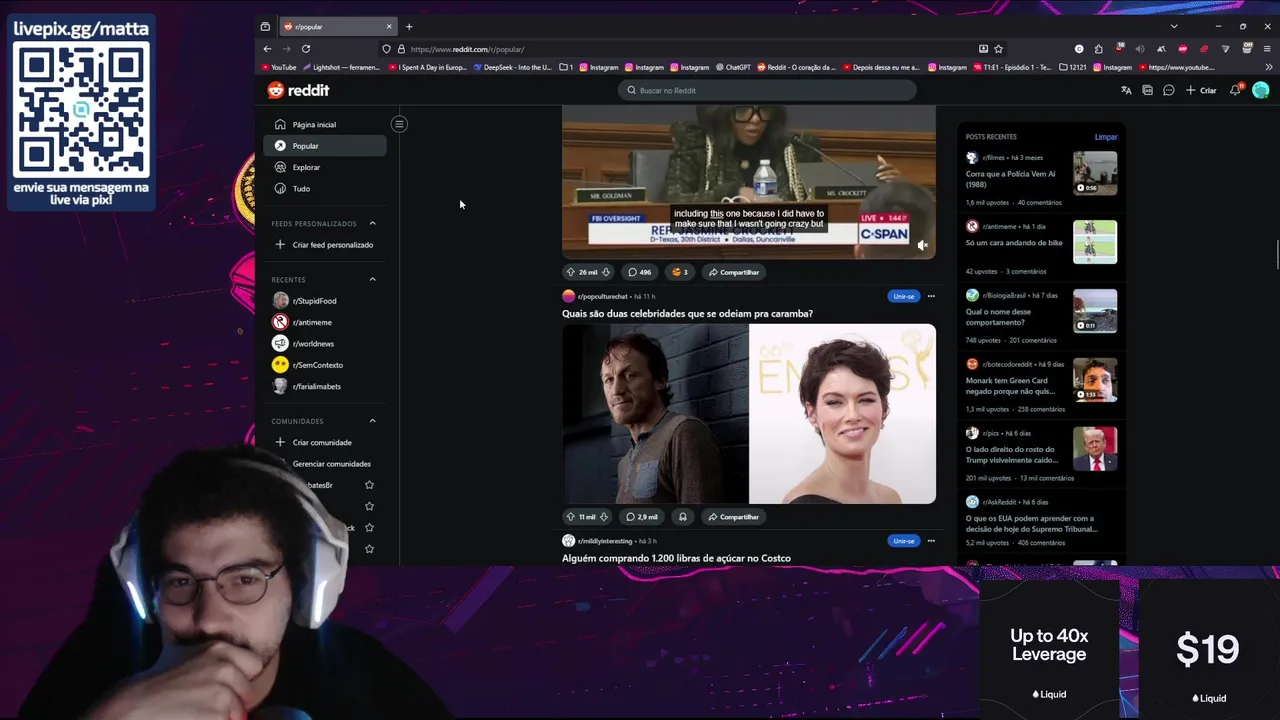The width and height of the screenshot is (1280, 720).
Task: Click the ads icon beside translate
Action: click(x=1147, y=90)
